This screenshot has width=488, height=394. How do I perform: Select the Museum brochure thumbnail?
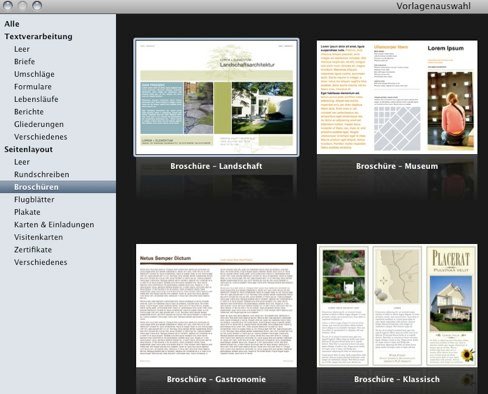tap(397, 97)
